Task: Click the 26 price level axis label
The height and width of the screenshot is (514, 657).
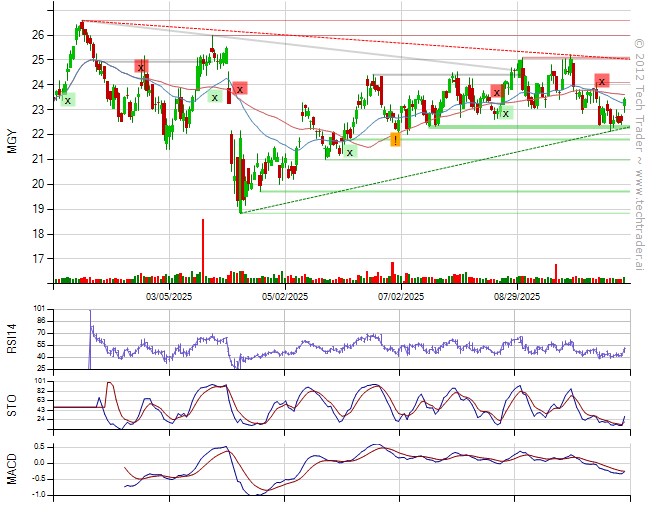Action: [x=38, y=35]
